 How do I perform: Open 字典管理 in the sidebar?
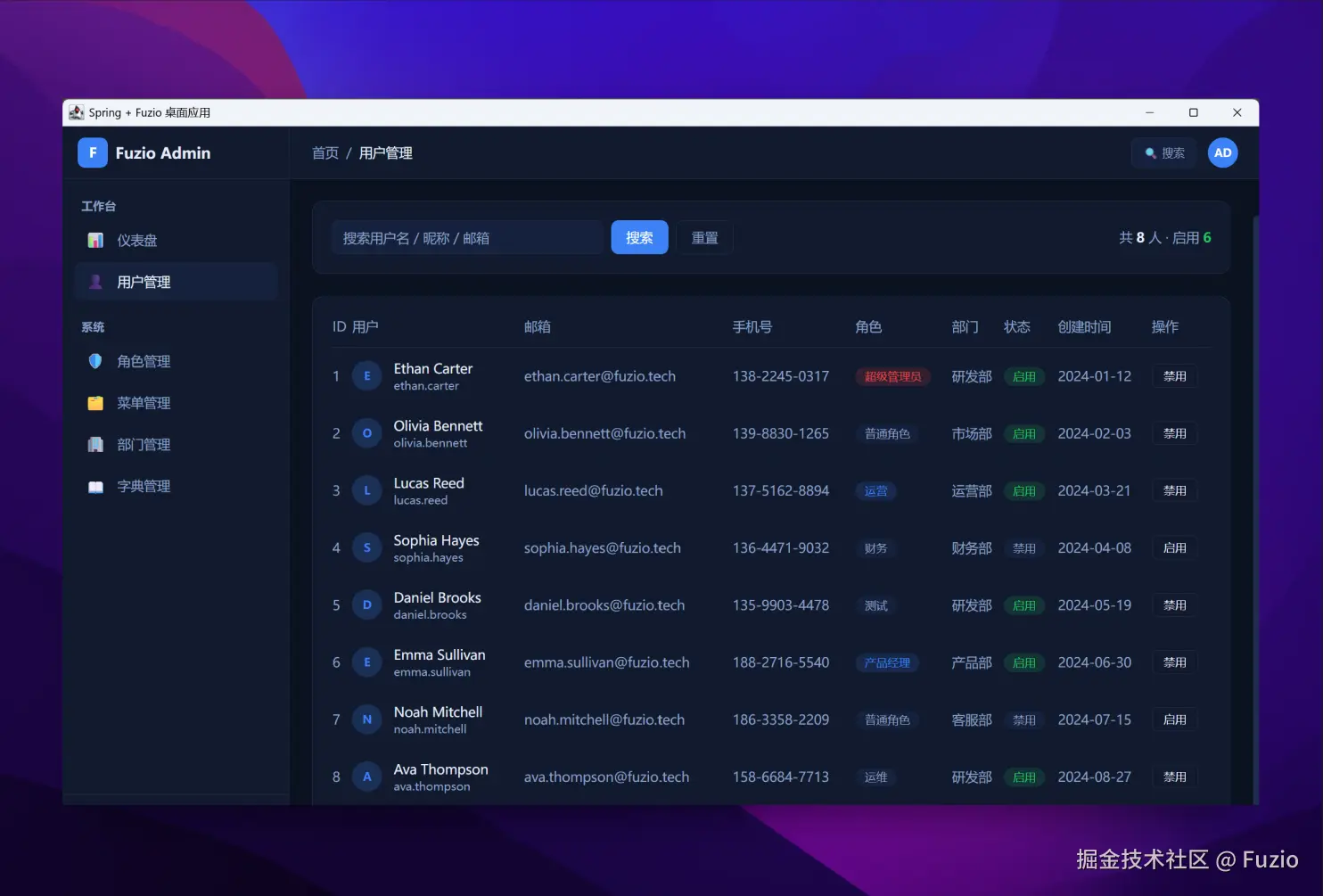point(177,486)
